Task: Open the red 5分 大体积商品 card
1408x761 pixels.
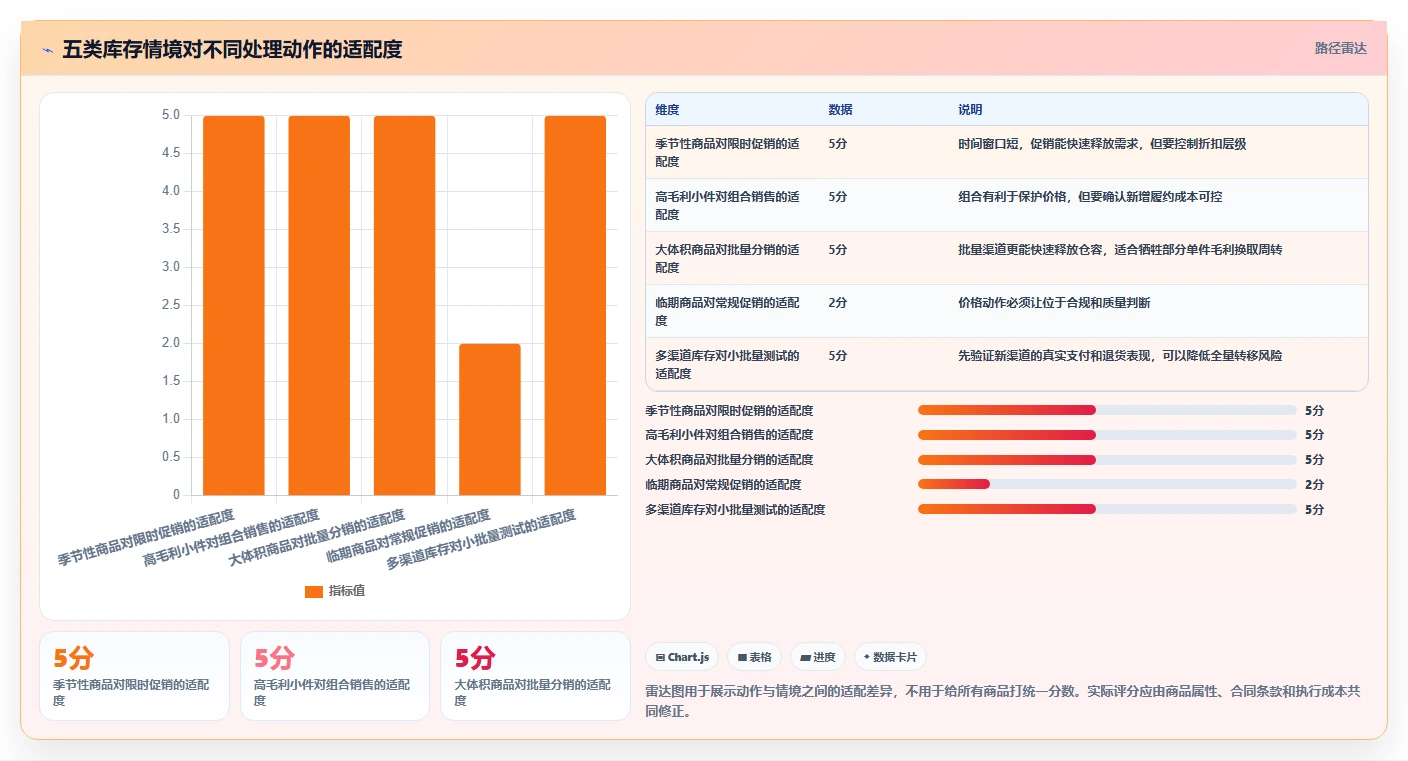Action: 535,675
